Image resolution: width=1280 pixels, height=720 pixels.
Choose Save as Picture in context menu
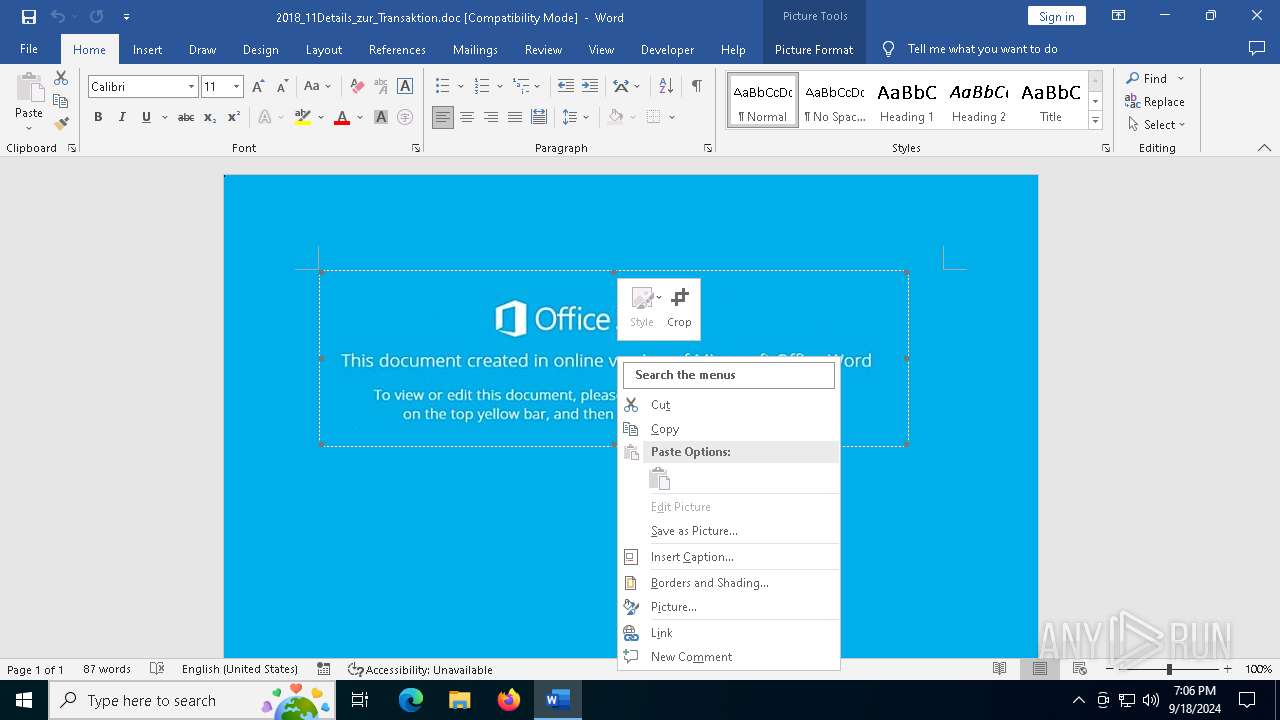pyautogui.click(x=729, y=531)
